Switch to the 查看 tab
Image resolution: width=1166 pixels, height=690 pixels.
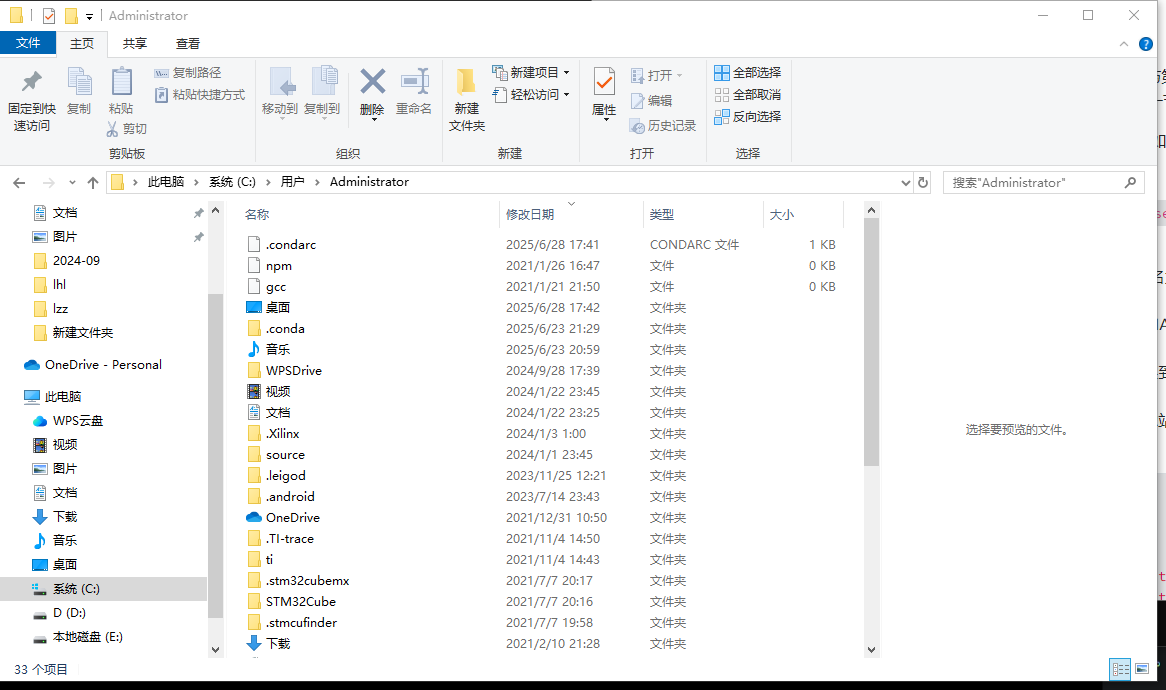click(187, 44)
